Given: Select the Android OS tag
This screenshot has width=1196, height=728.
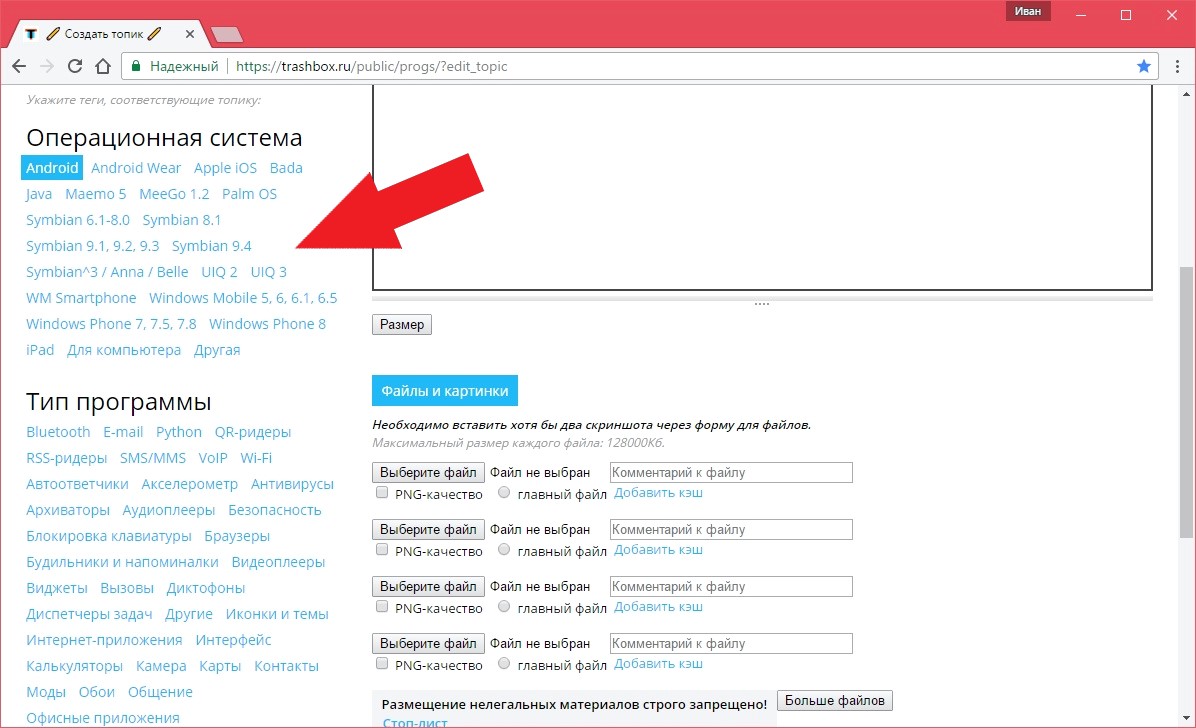Looking at the screenshot, I should (52, 168).
